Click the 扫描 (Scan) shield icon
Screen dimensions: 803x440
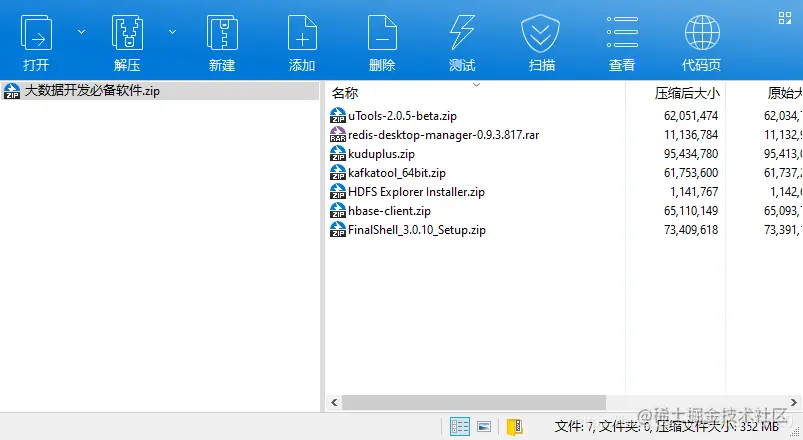(541, 34)
